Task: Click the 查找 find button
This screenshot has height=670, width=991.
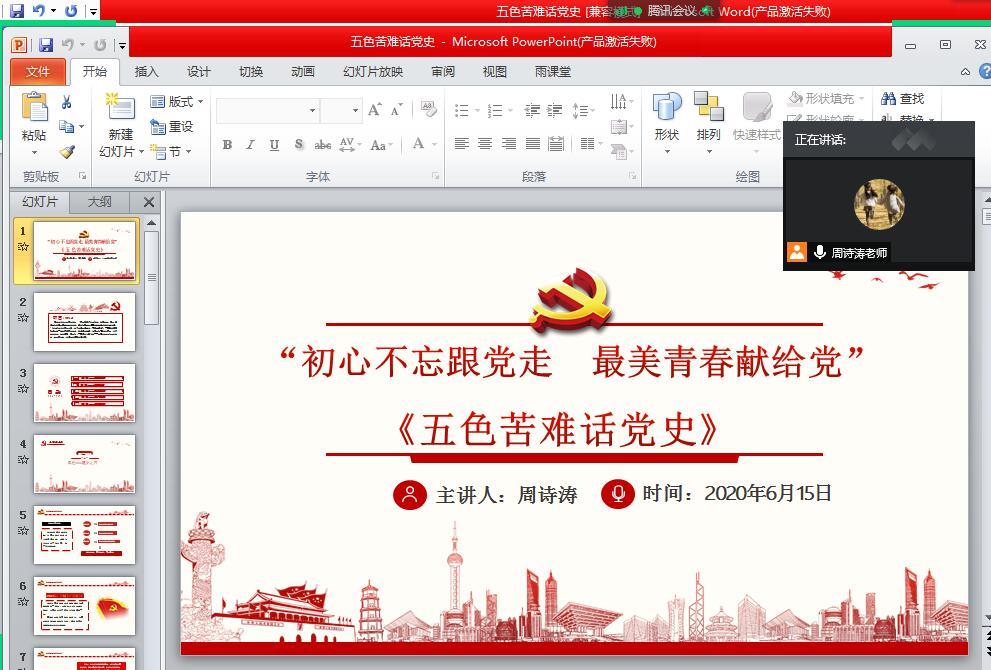Action: pyautogui.click(x=902, y=99)
